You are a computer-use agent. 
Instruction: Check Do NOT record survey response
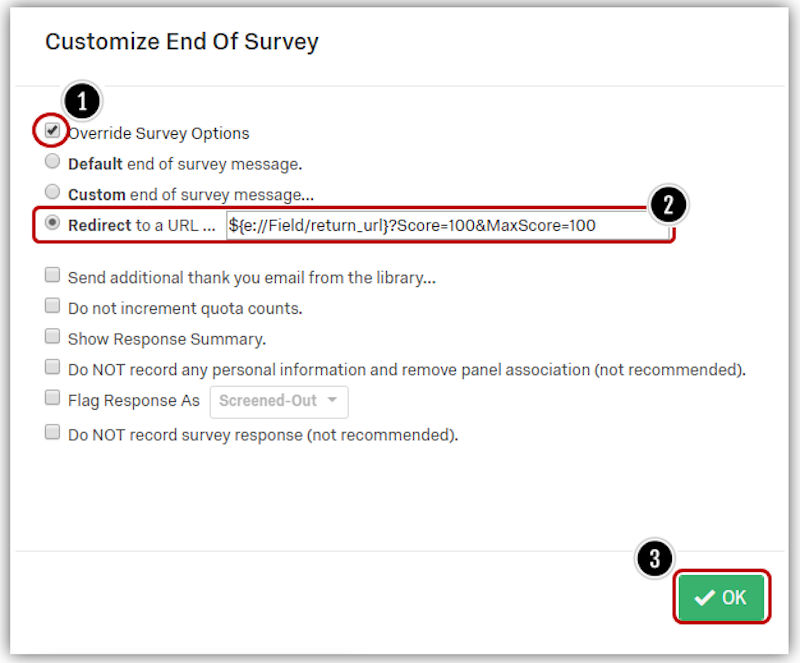(x=52, y=432)
